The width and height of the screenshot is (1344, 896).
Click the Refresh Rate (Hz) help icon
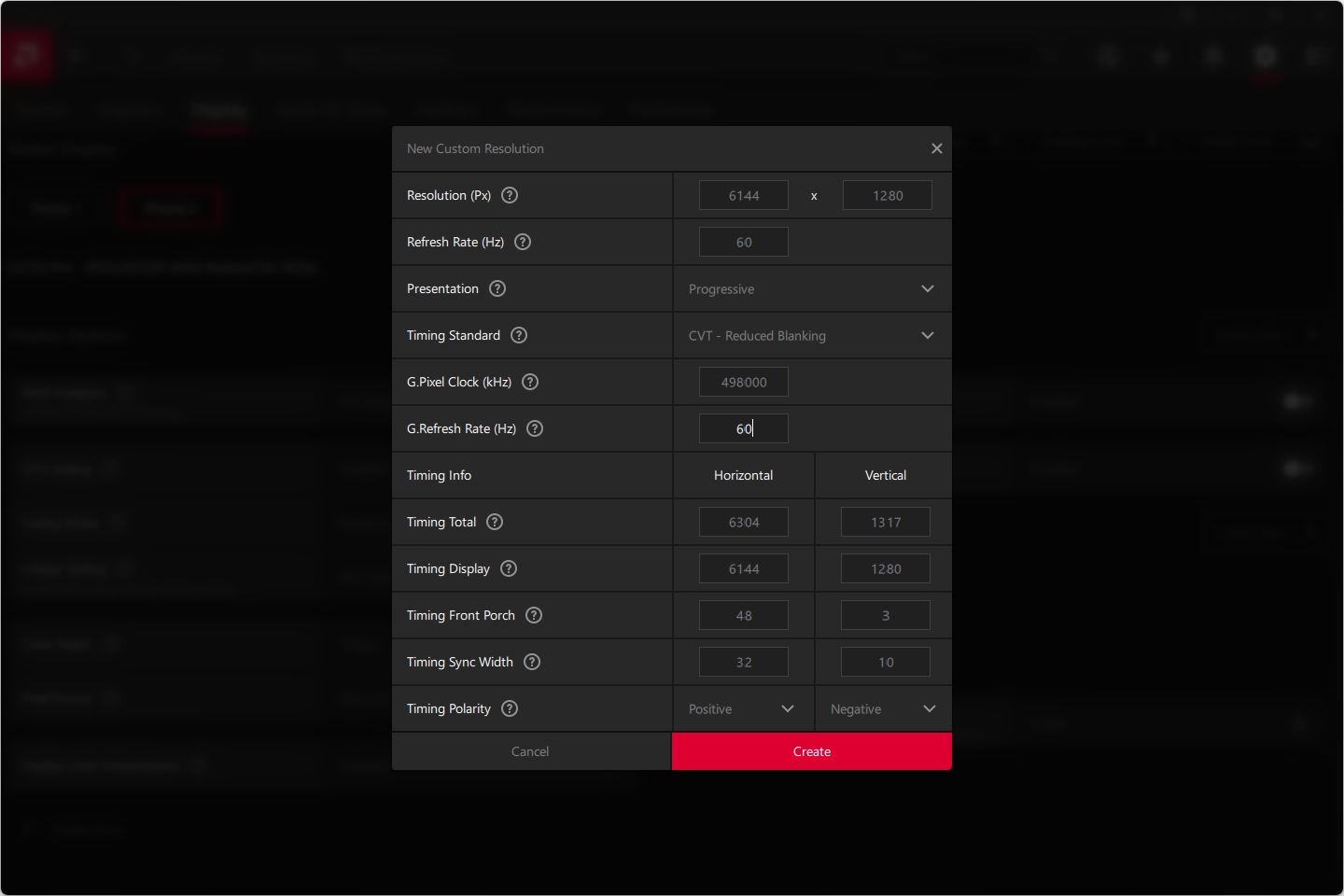[523, 242]
